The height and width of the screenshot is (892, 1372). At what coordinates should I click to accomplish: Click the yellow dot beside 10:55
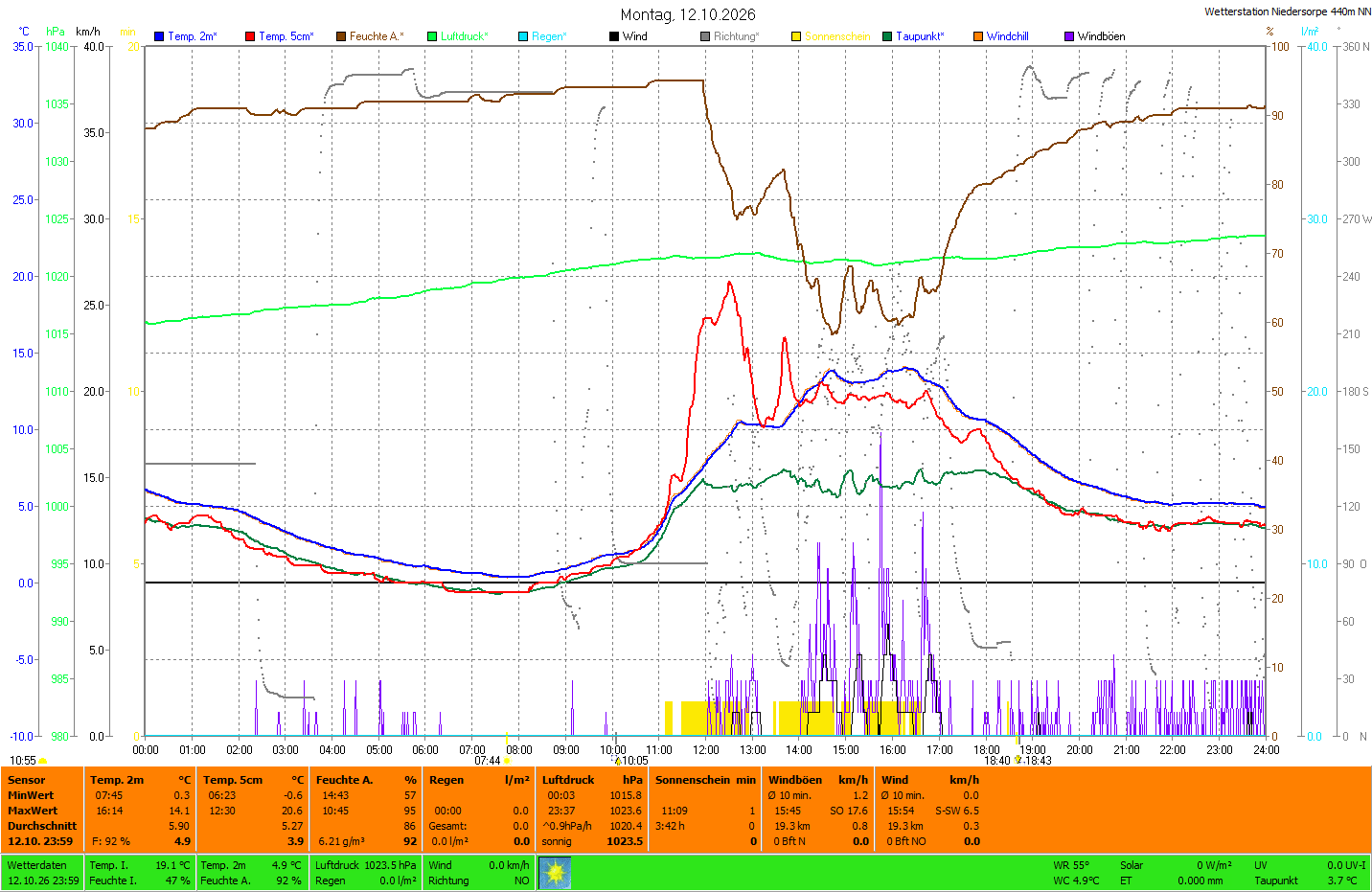[x=42, y=761]
